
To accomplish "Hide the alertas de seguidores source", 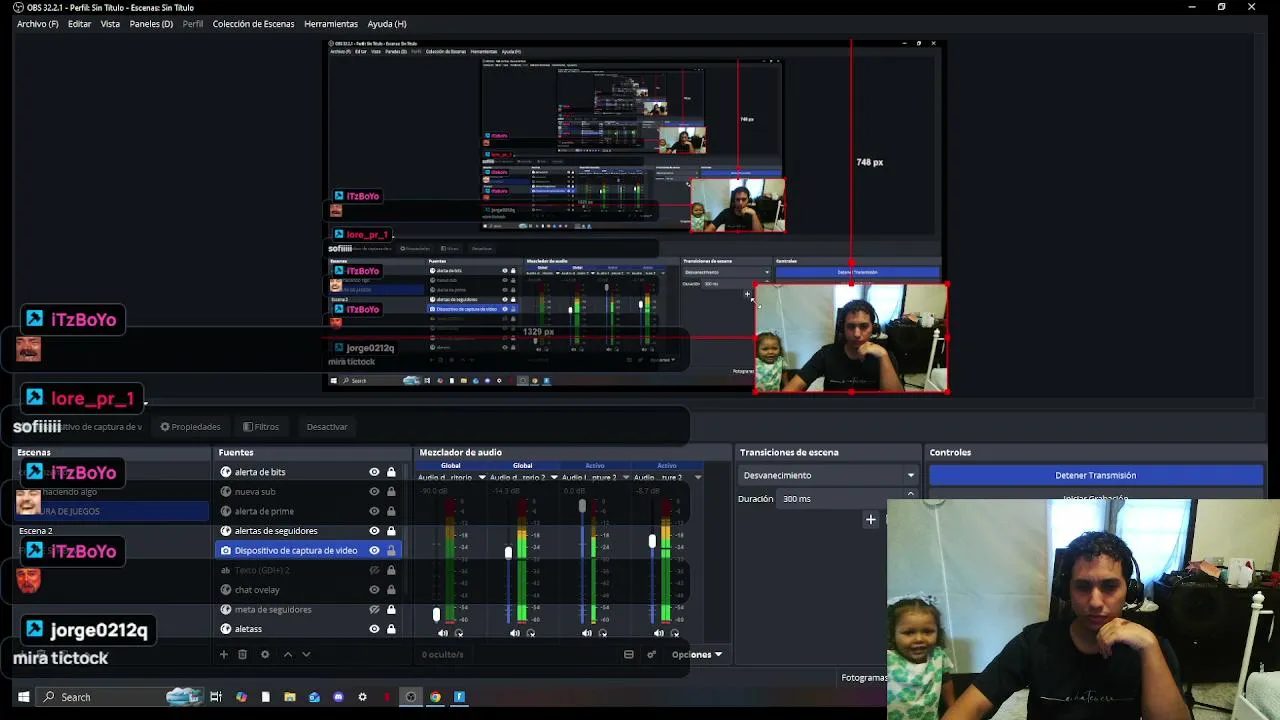I will 374,531.
